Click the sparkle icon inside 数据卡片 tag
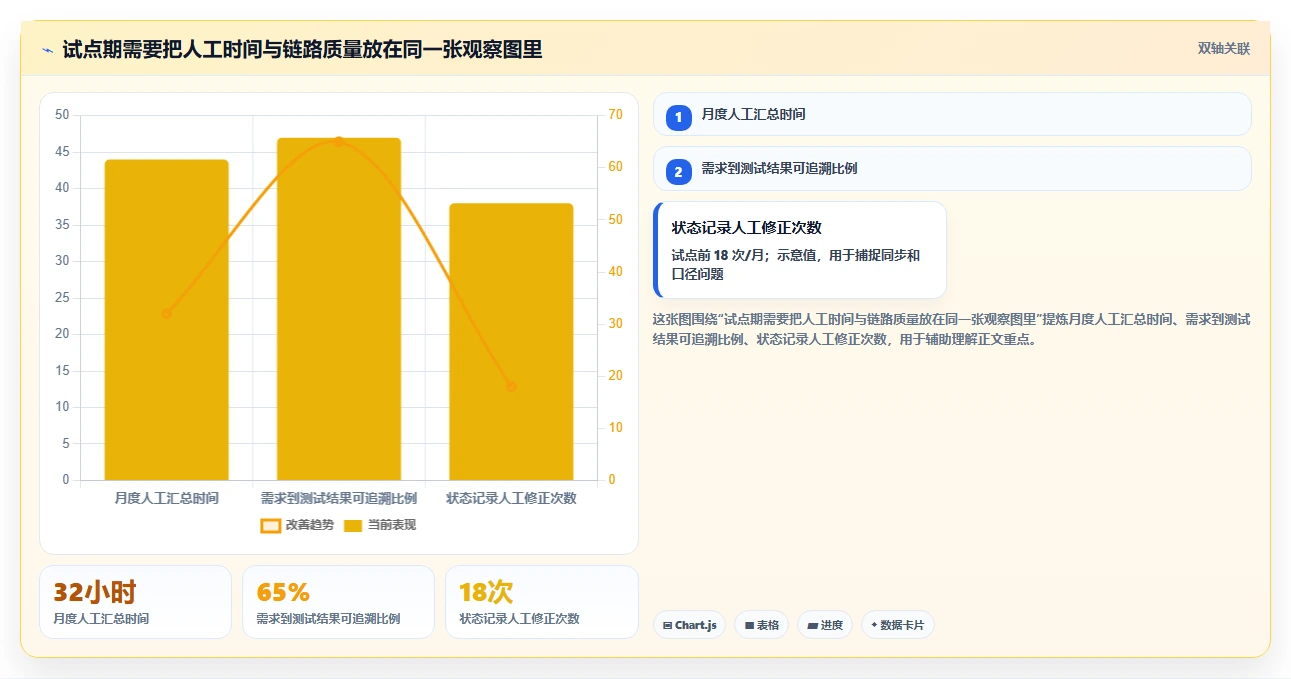Image resolution: width=1291 pixels, height=679 pixels. point(874,625)
